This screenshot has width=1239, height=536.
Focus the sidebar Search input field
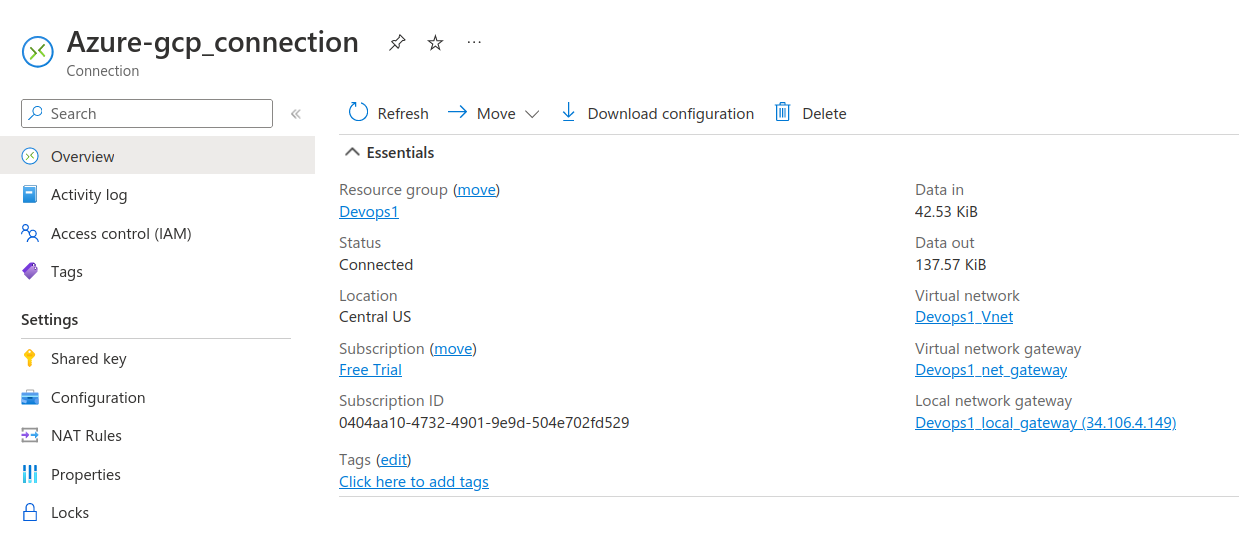(x=147, y=113)
